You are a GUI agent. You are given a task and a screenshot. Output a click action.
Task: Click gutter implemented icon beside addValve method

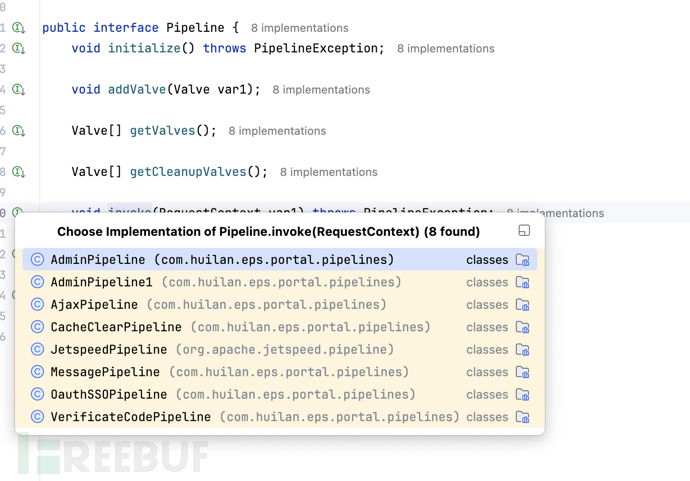[x=19, y=90]
